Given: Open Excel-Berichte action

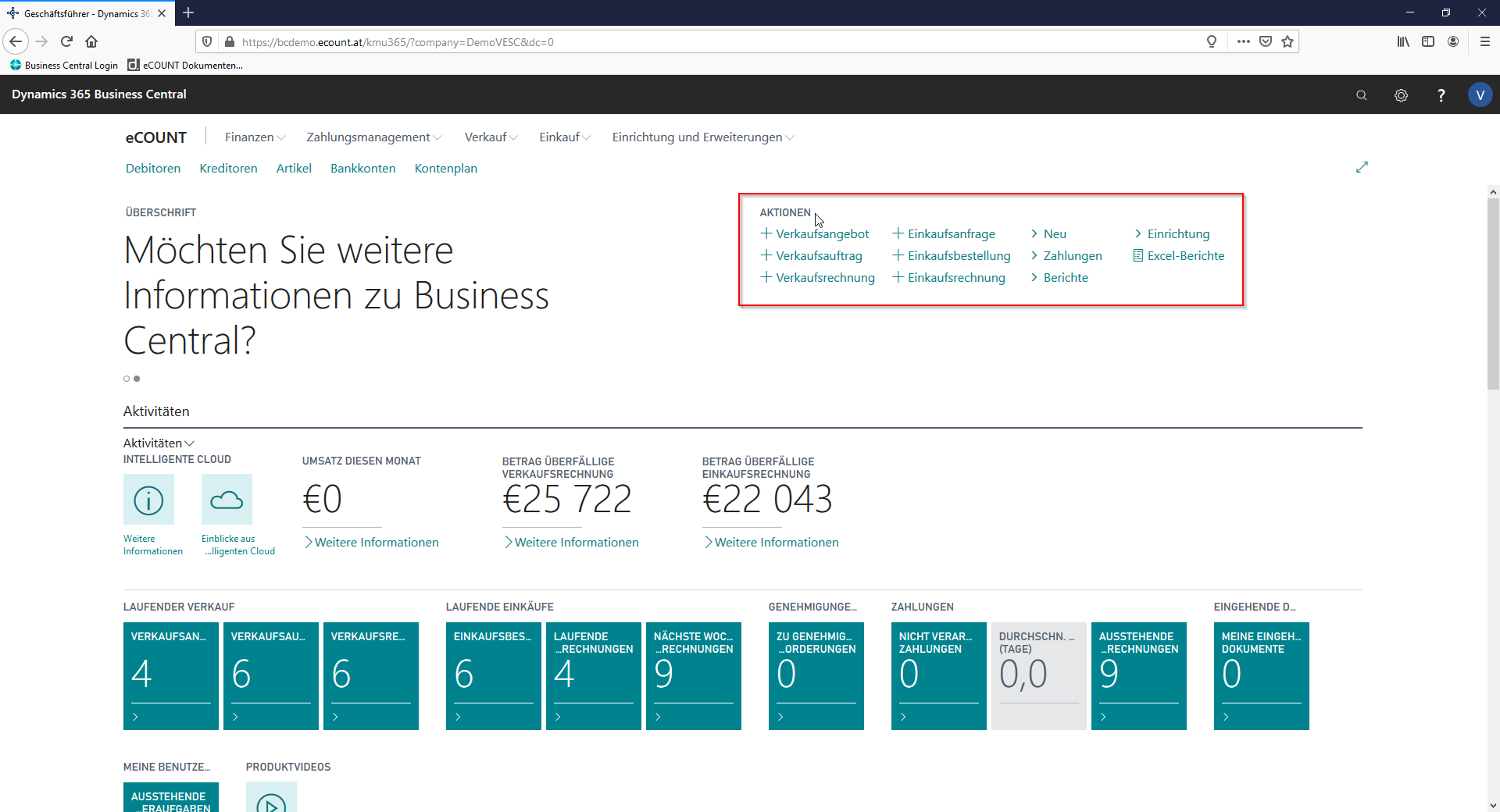Looking at the screenshot, I should 1179,255.
